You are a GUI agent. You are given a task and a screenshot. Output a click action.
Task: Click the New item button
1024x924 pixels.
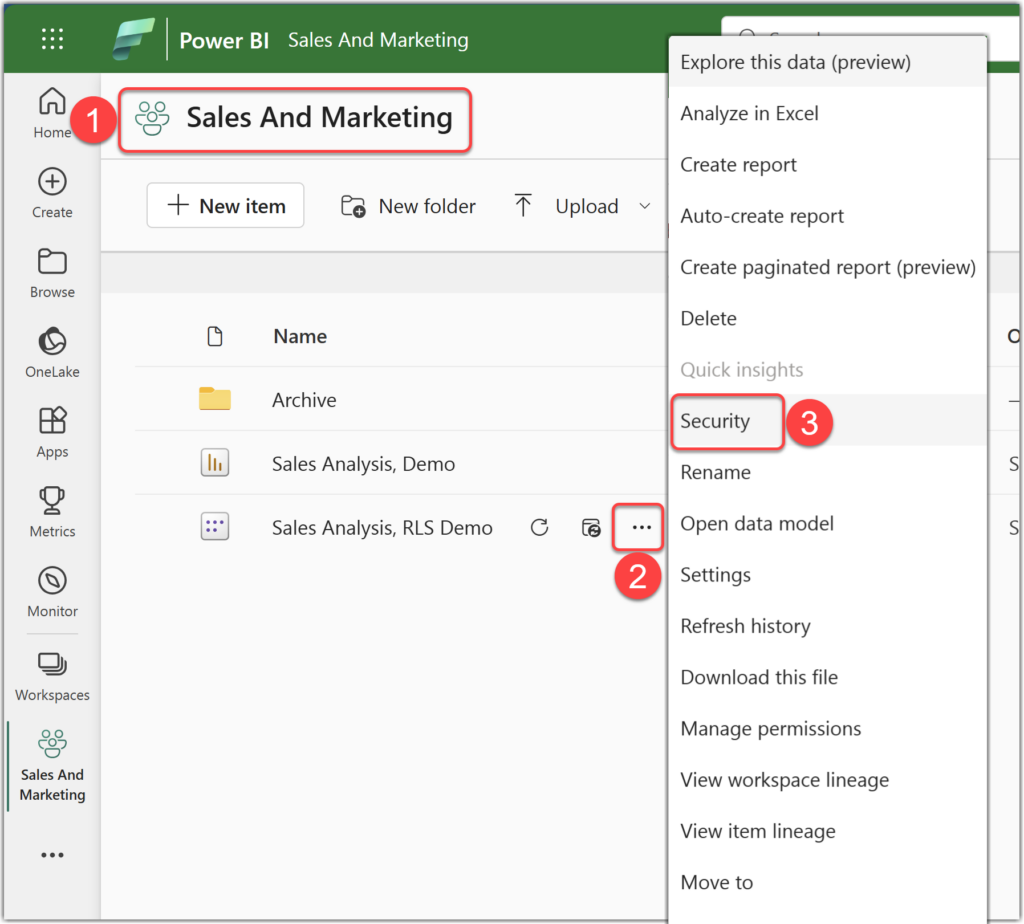[x=225, y=206]
